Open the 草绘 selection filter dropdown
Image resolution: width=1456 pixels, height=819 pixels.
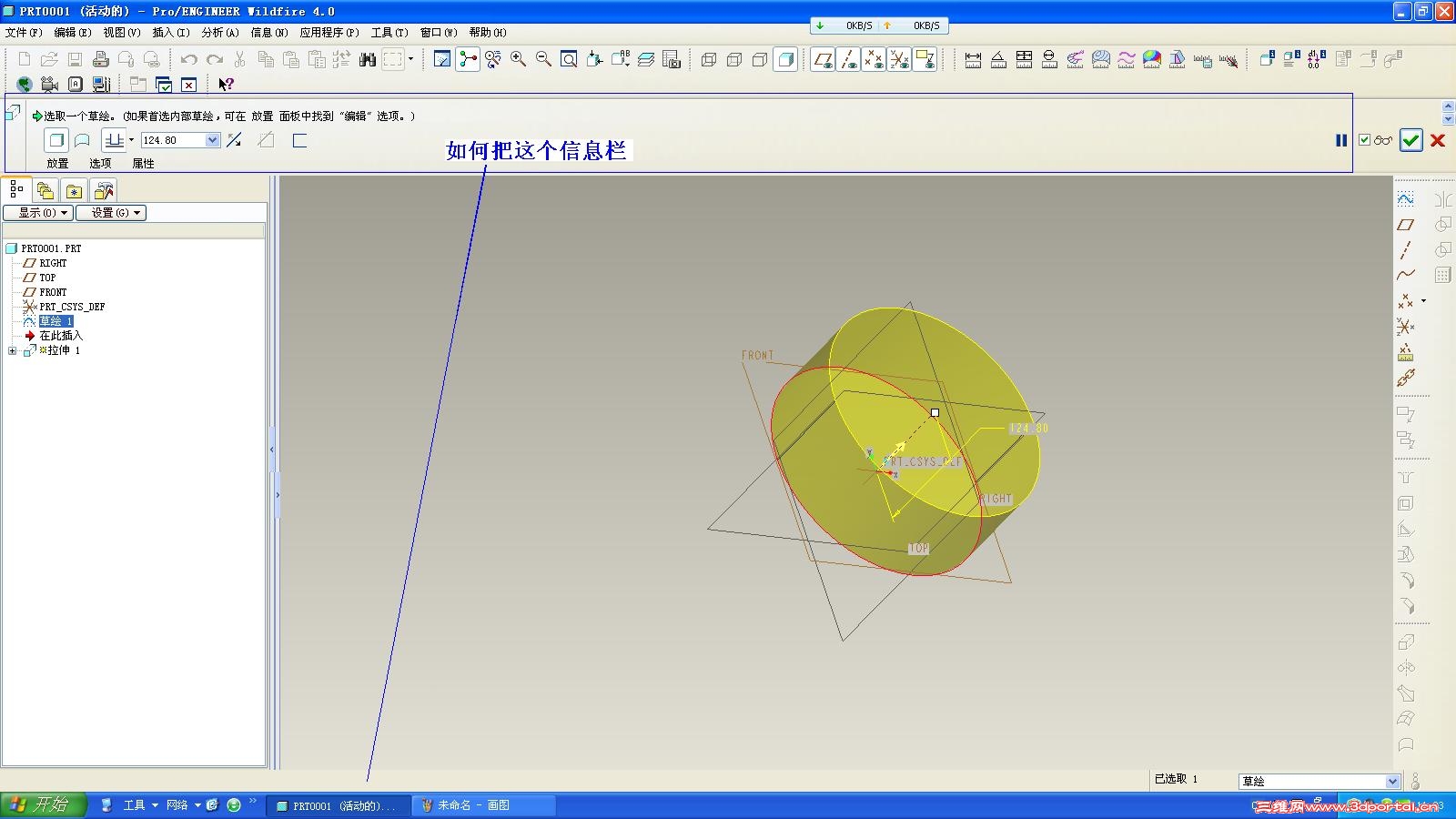click(x=1392, y=782)
